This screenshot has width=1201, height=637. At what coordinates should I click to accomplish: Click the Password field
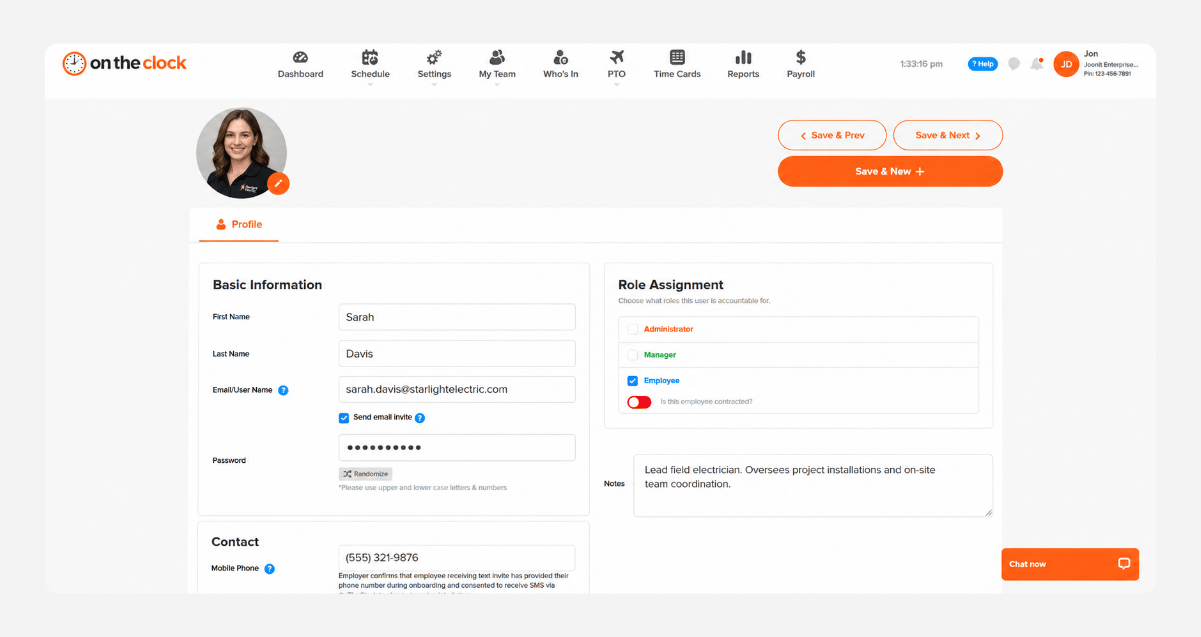tap(457, 448)
